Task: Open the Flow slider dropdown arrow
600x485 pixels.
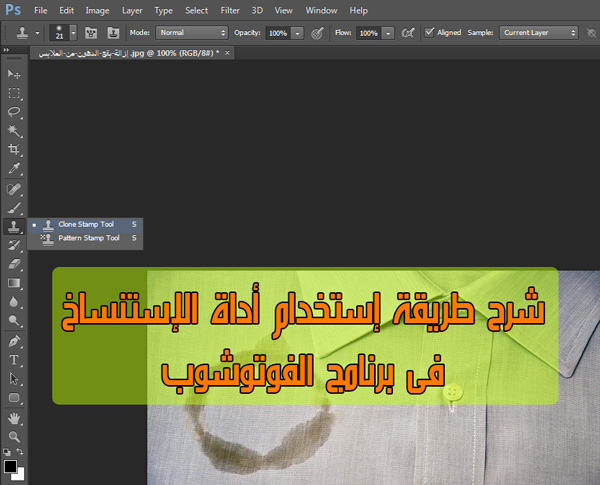Action: (388, 33)
